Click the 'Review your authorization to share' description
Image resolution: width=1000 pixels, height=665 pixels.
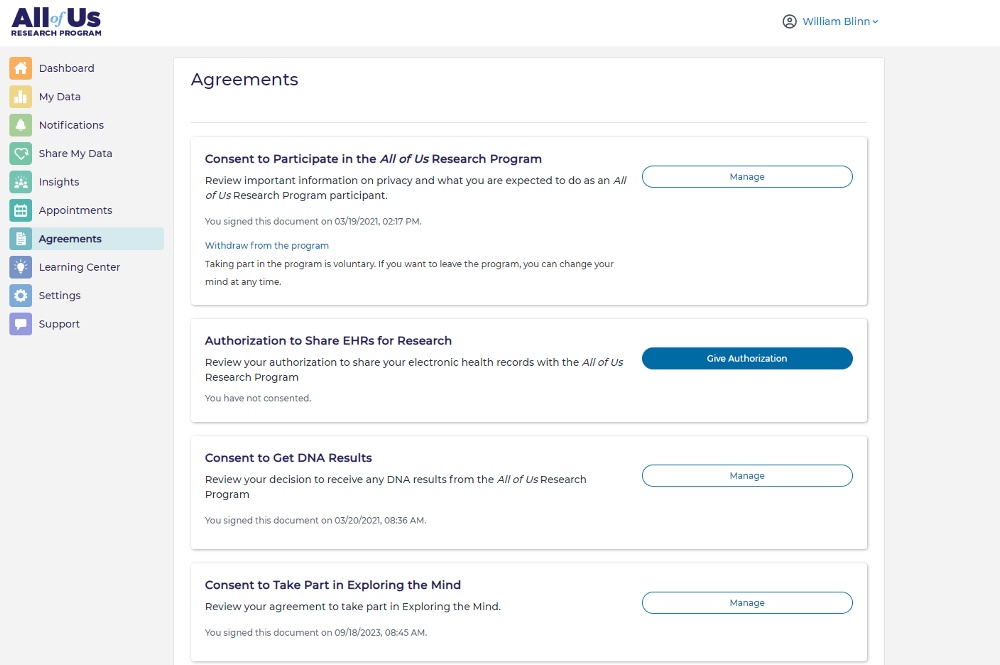click(414, 370)
